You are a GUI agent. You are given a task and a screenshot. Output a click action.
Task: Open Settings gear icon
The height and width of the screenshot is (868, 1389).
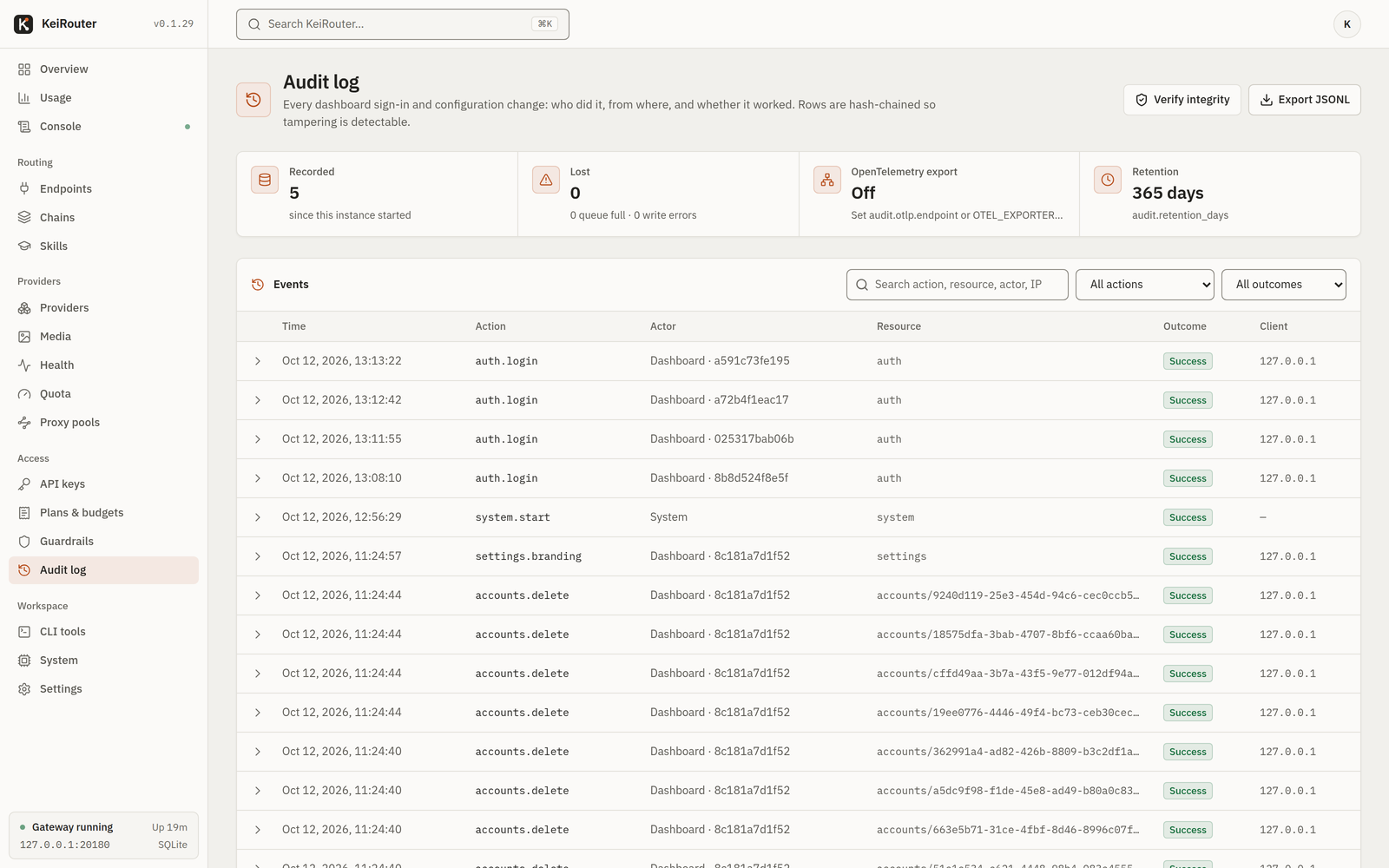(x=24, y=689)
